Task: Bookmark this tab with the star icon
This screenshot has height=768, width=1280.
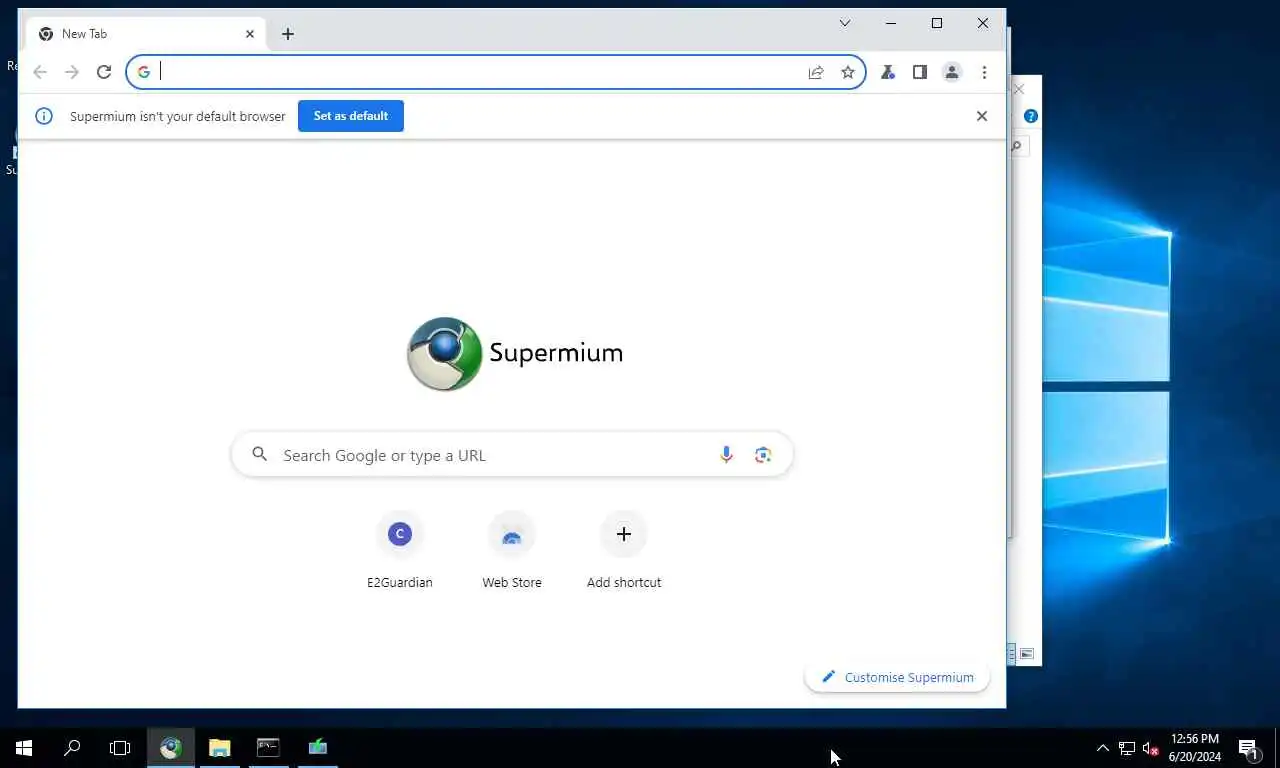Action: pos(848,72)
